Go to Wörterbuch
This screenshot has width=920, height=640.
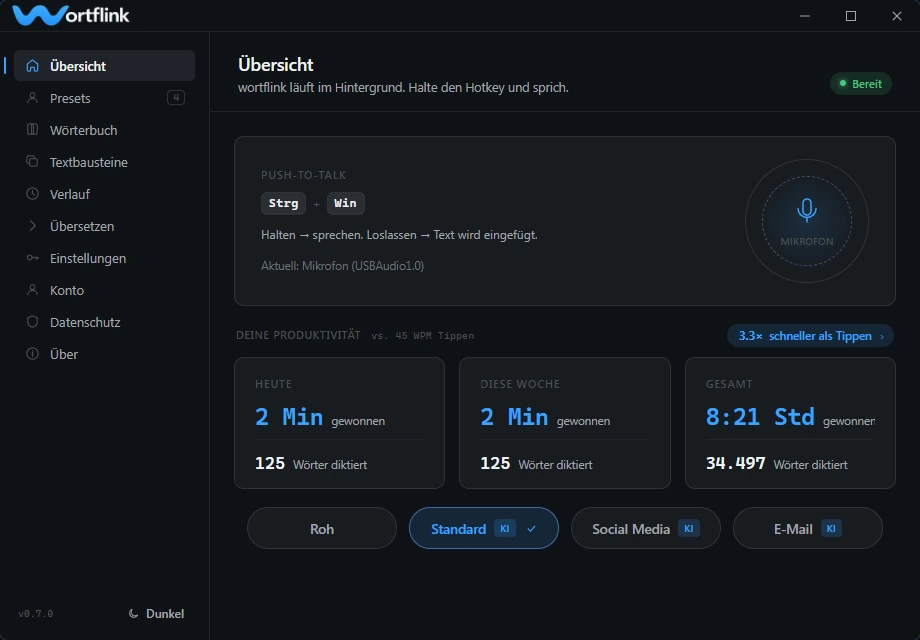pos(104,130)
